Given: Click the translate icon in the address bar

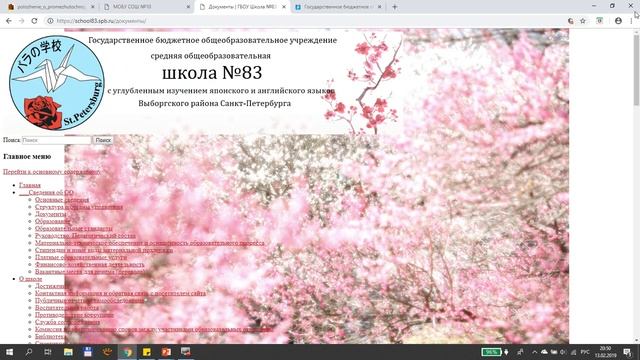Looking at the screenshot, I should (x=571, y=21).
